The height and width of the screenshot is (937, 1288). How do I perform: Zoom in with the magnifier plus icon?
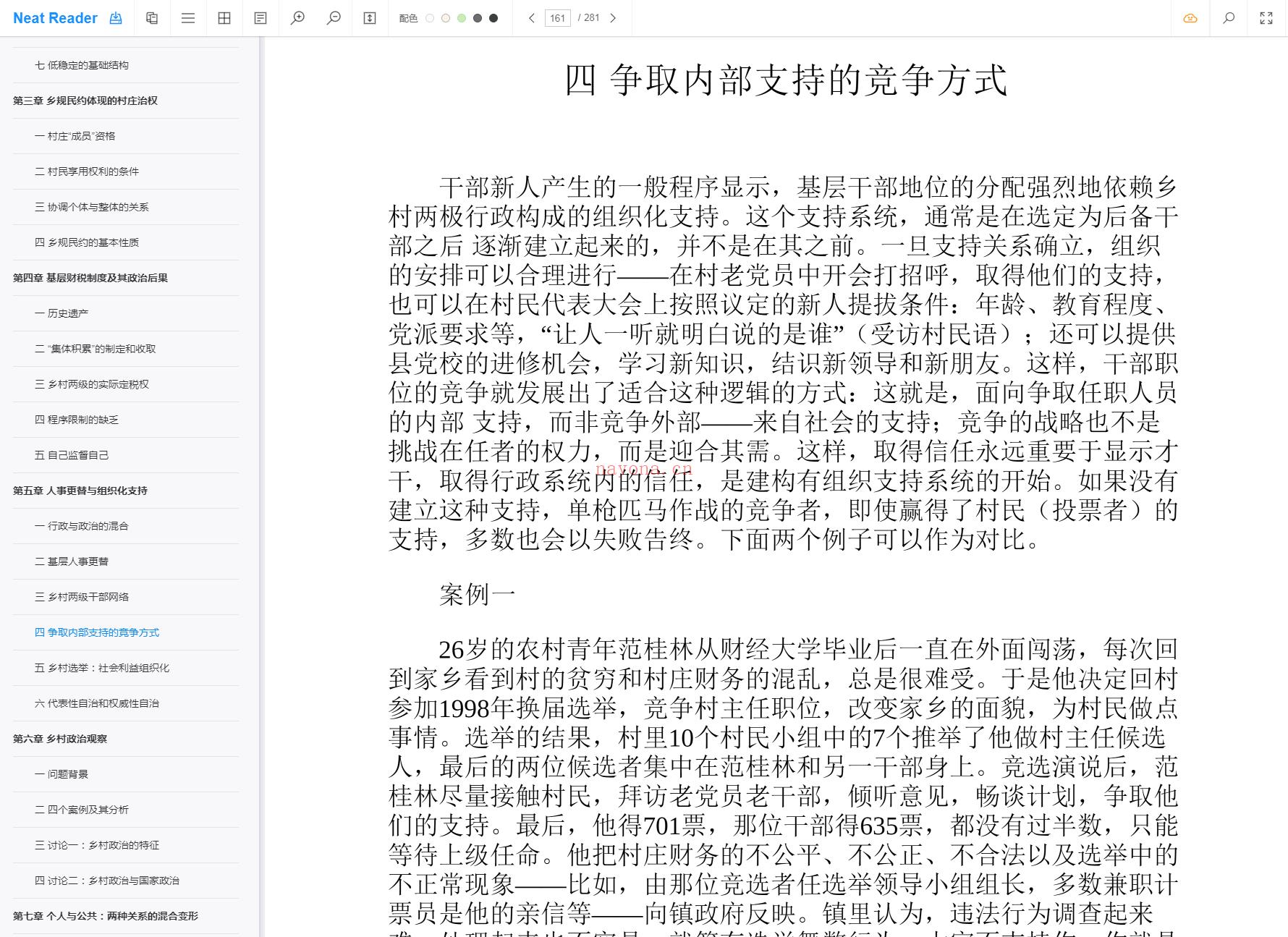pos(297,18)
